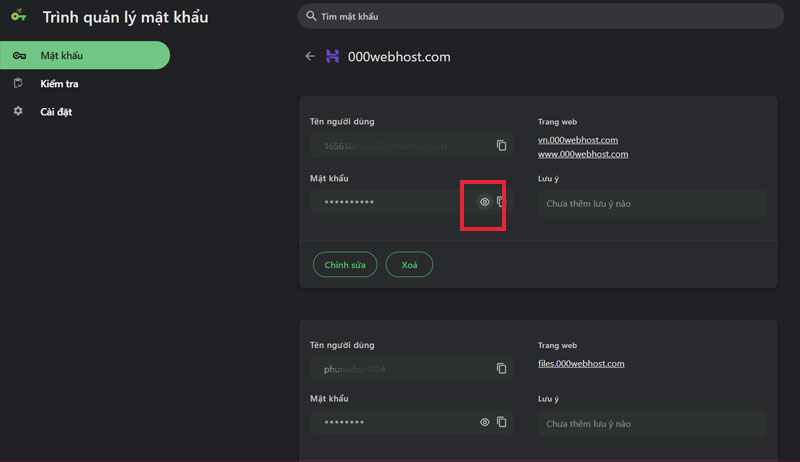Click the first entry's Lưu ý note field

coord(651,203)
